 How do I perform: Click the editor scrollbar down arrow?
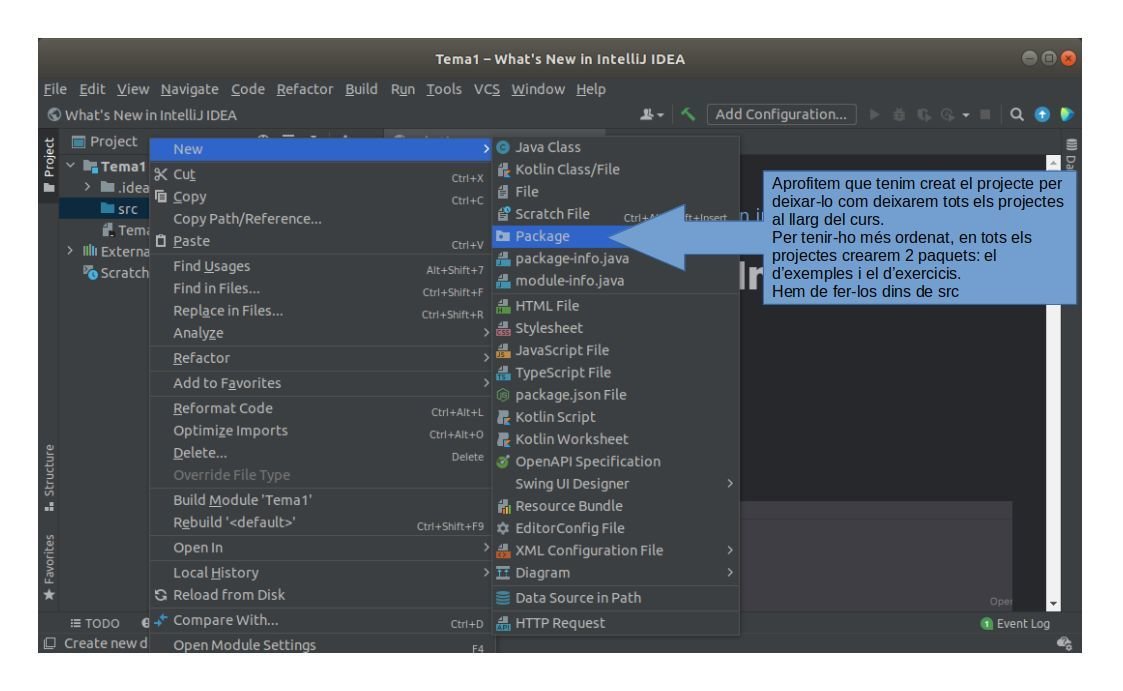pyautogui.click(x=1053, y=604)
